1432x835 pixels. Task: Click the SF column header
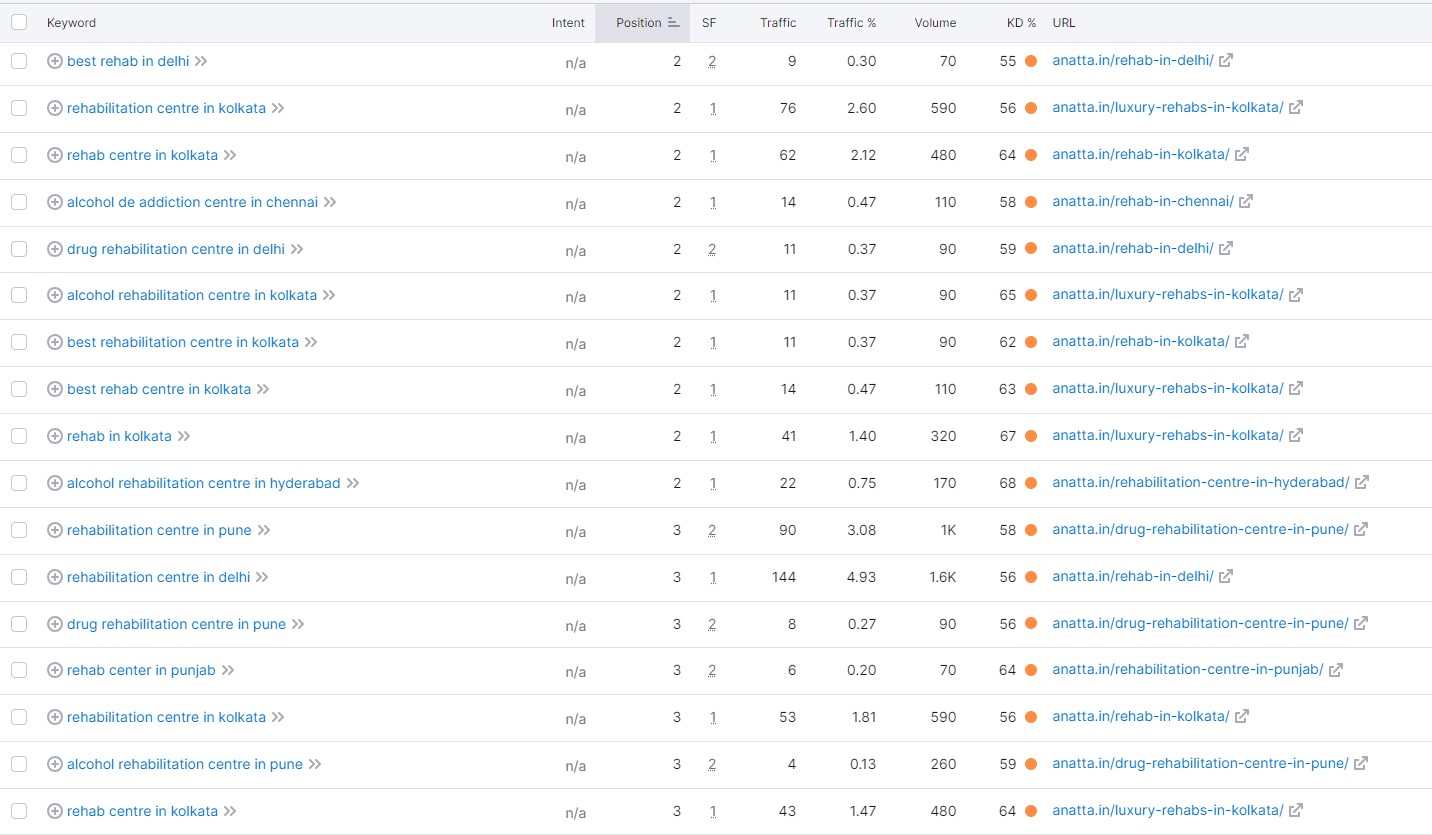point(709,22)
